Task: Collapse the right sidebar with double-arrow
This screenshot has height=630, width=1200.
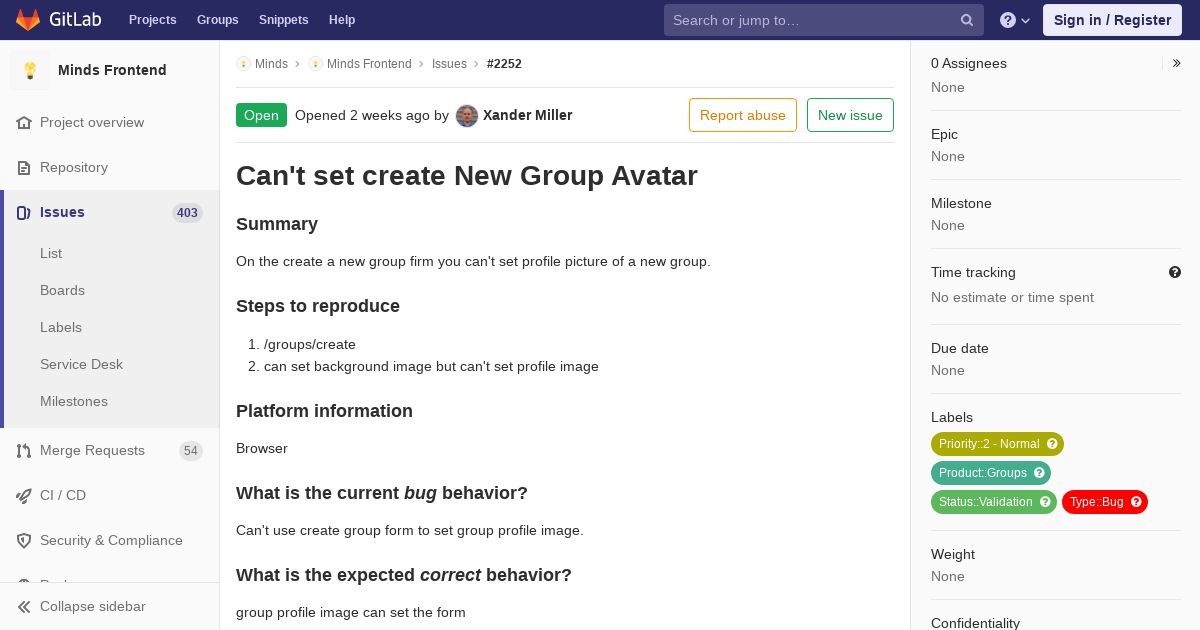Action: (x=1176, y=63)
